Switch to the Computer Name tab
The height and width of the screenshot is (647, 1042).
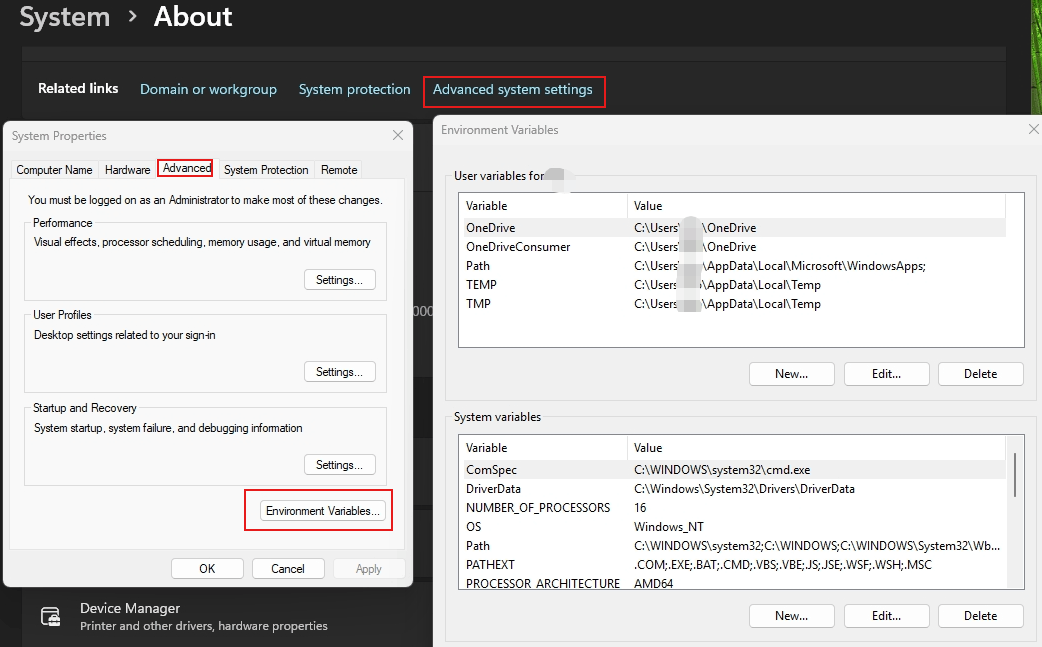coord(54,169)
